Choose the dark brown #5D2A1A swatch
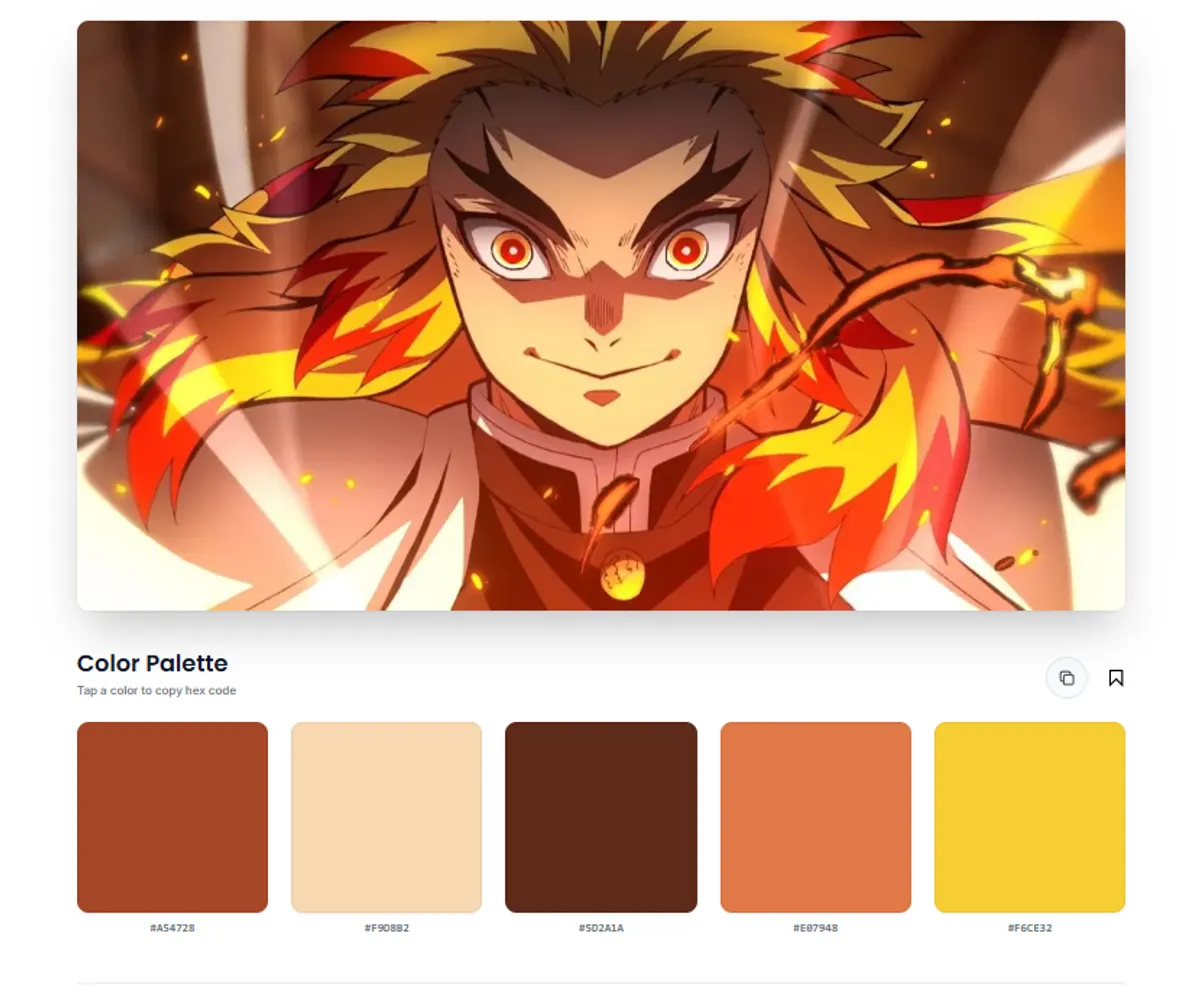 click(601, 817)
